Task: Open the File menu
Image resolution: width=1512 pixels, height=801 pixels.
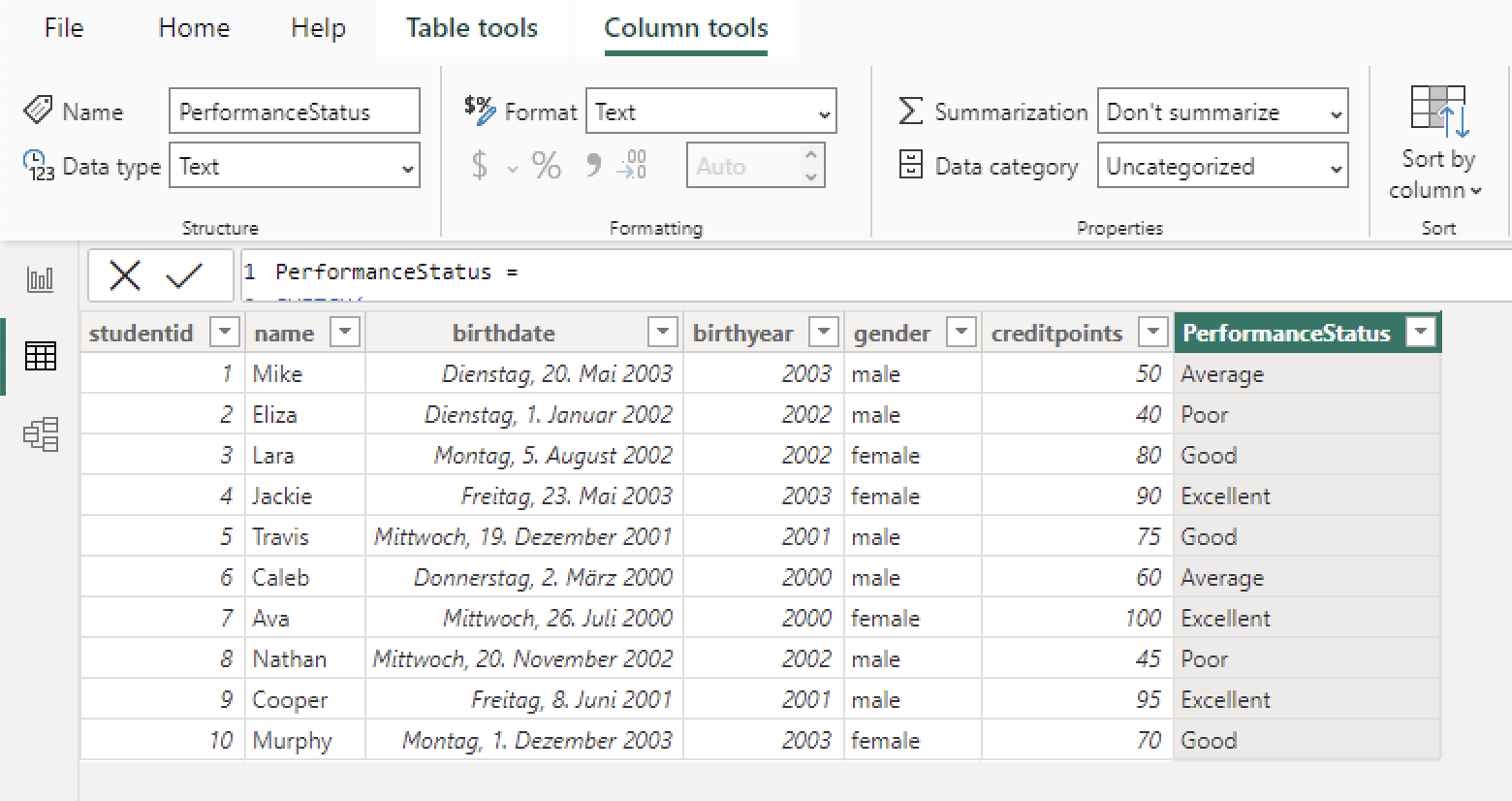Action: pos(62,28)
